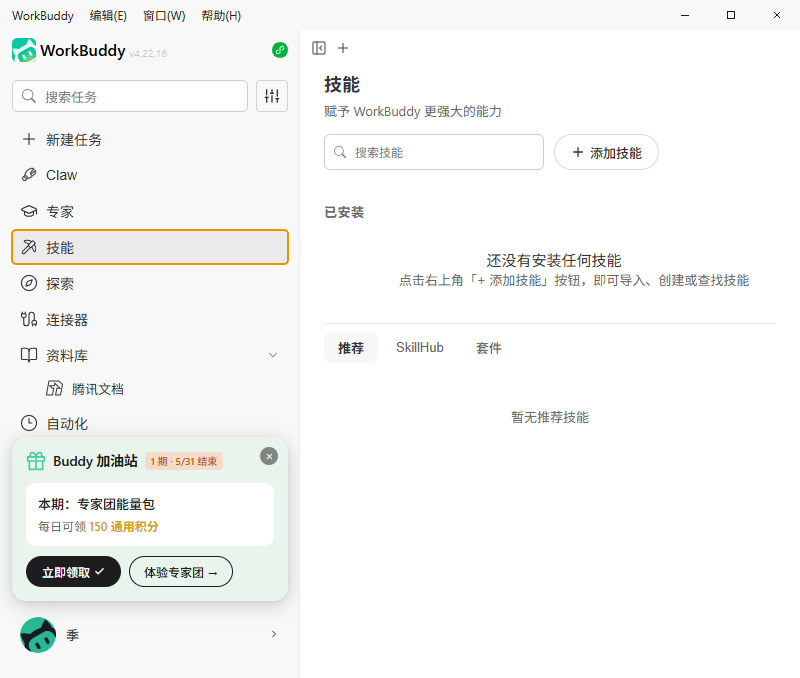Click the user avatar icon
The image size is (800, 678).
(x=38, y=635)
